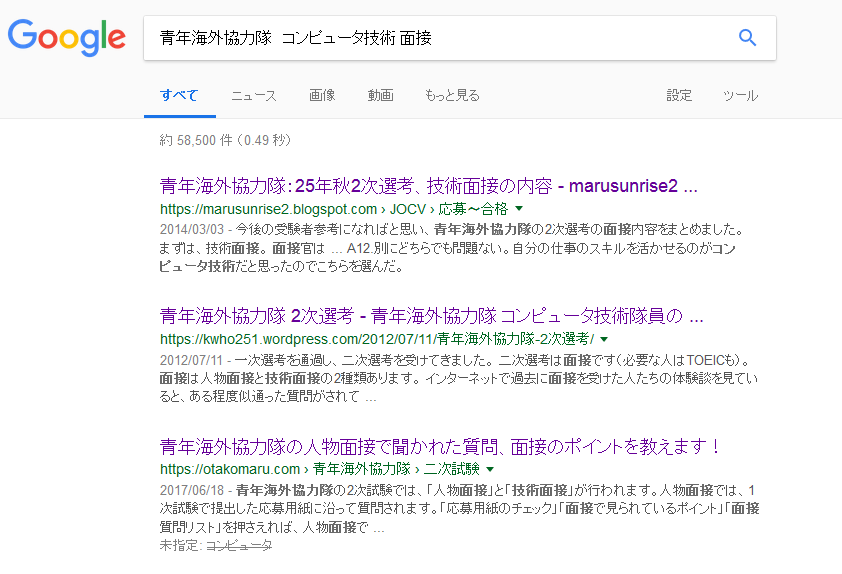Open the もっと見る menu
Screen dimensions: 842x574
pyautogui.click(x=452, y=96)
